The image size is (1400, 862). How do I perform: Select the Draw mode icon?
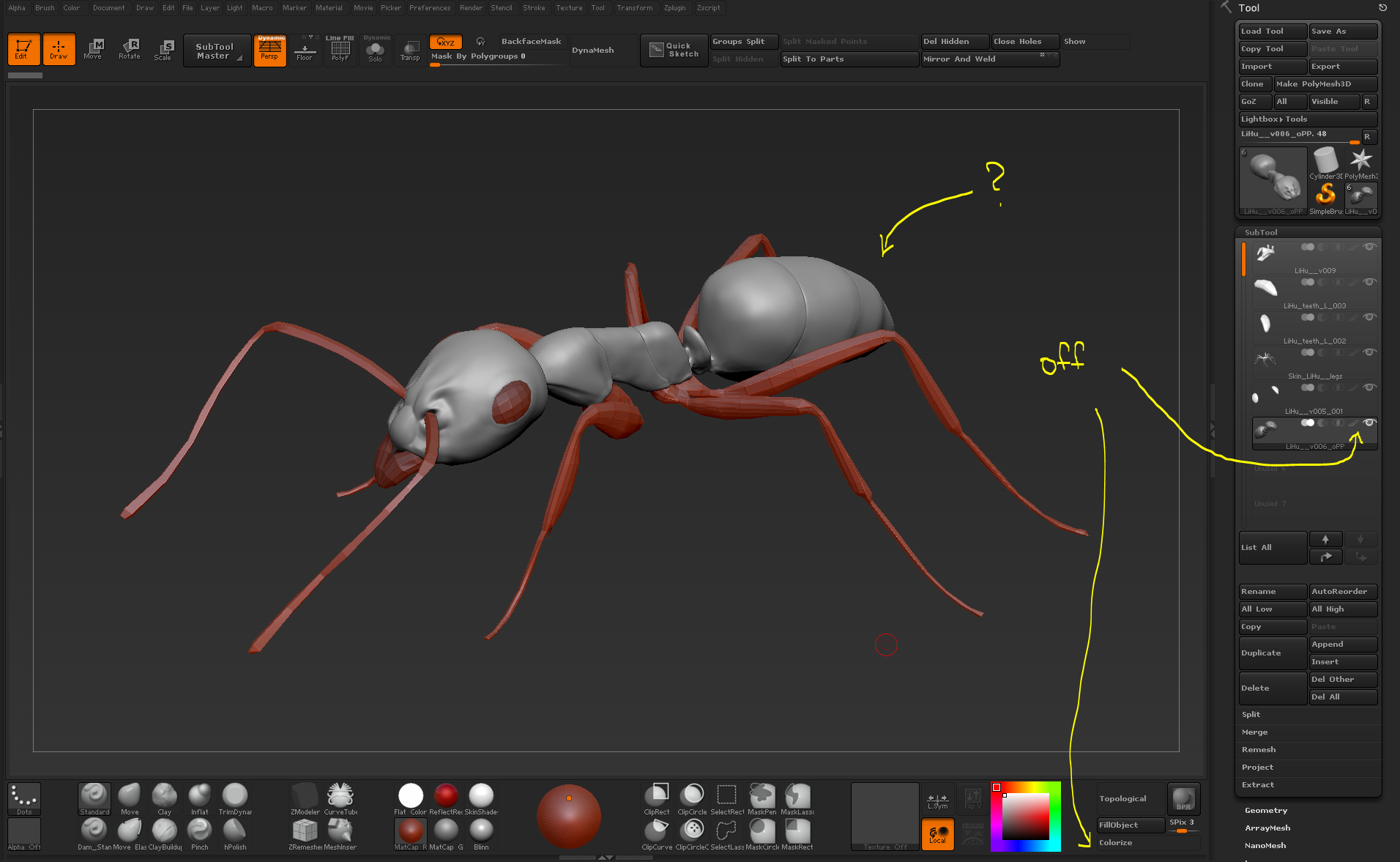(x=59, y=48)
